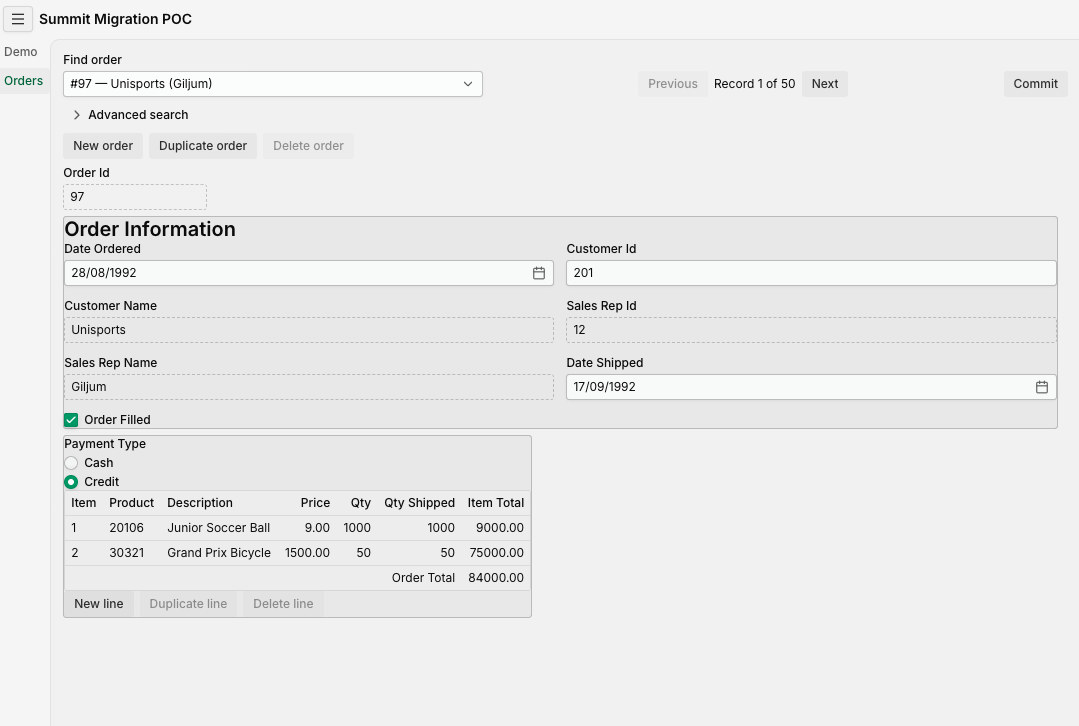The image size is (1079, 726).
Task: Click the price 1500.00 cell
Action: pyautogui.click(x=307, y=553)
